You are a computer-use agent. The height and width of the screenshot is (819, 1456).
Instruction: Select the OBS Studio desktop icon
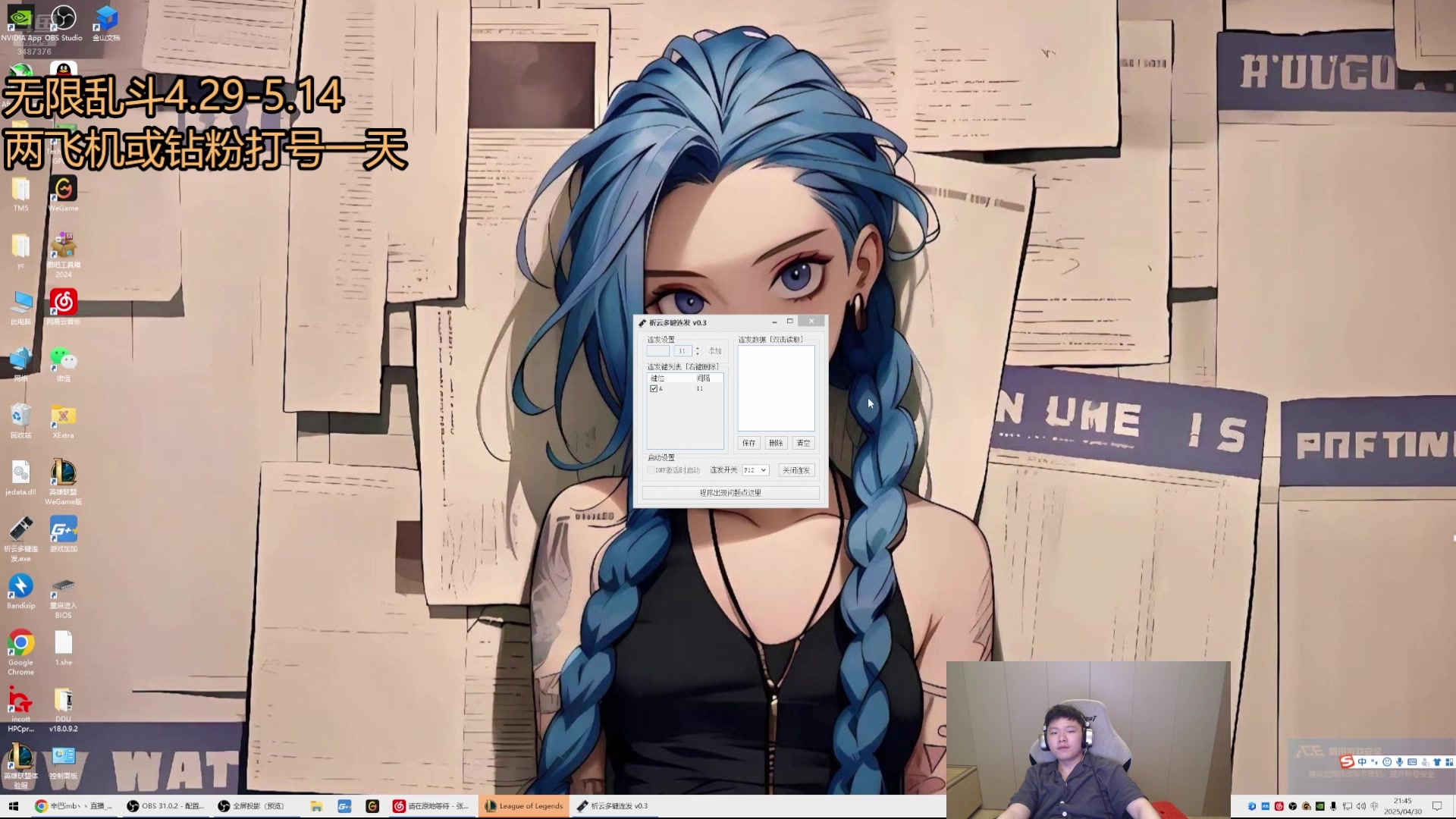pos(64,19)
